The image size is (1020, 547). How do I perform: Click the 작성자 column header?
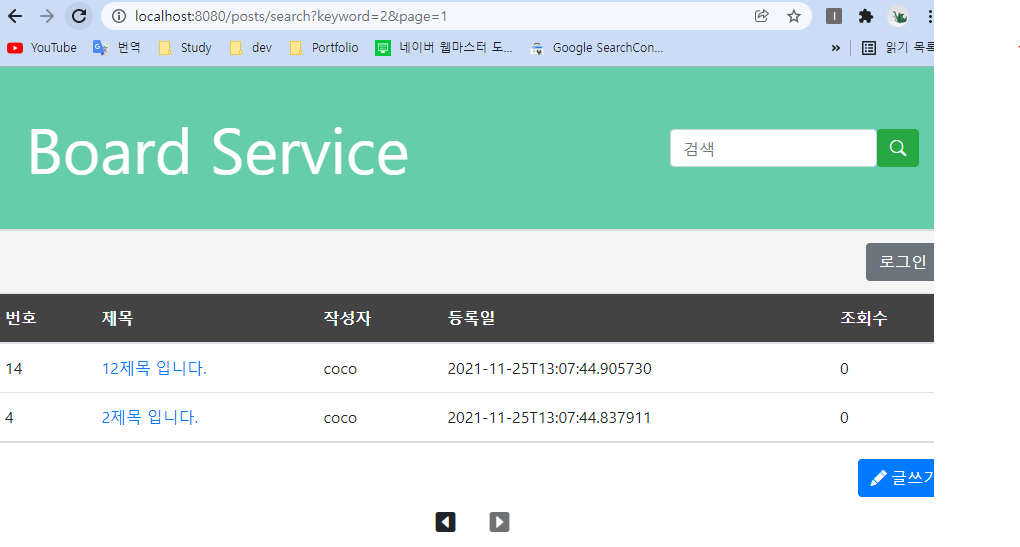pos(347,318)
